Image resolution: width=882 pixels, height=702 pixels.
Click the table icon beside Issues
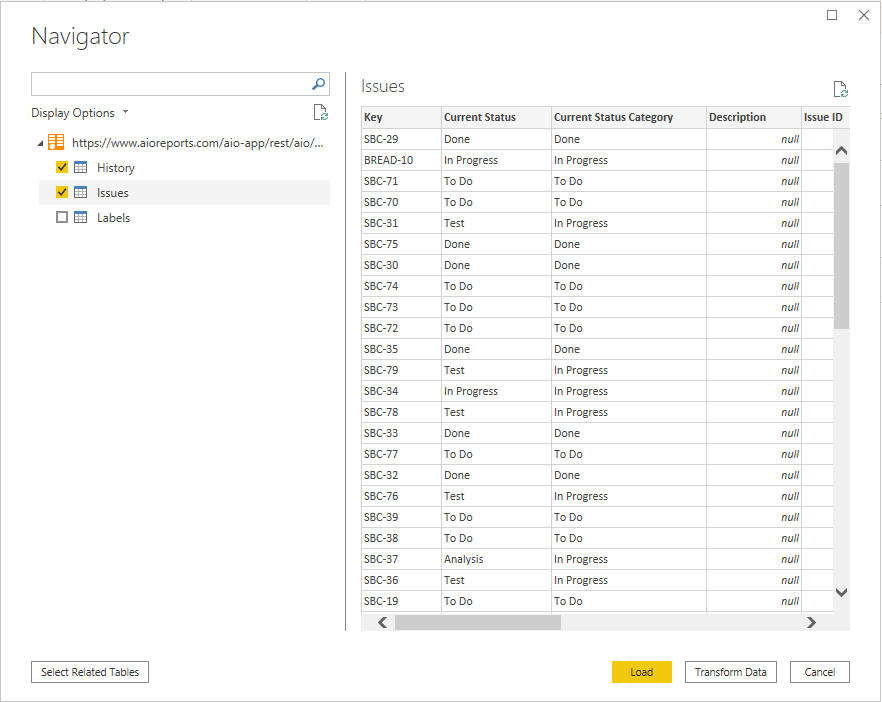[x=80, y=192]
